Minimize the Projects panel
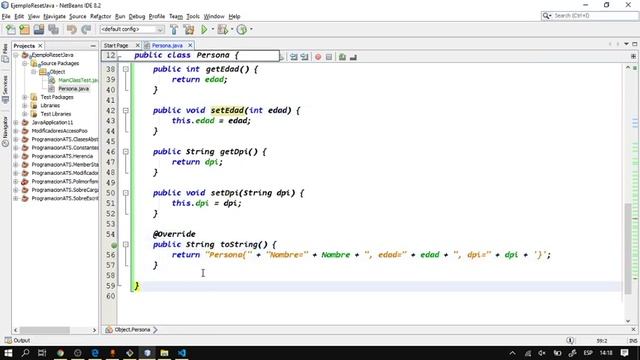The height and width of the screenshot is (360, 640). click(93, 46)
